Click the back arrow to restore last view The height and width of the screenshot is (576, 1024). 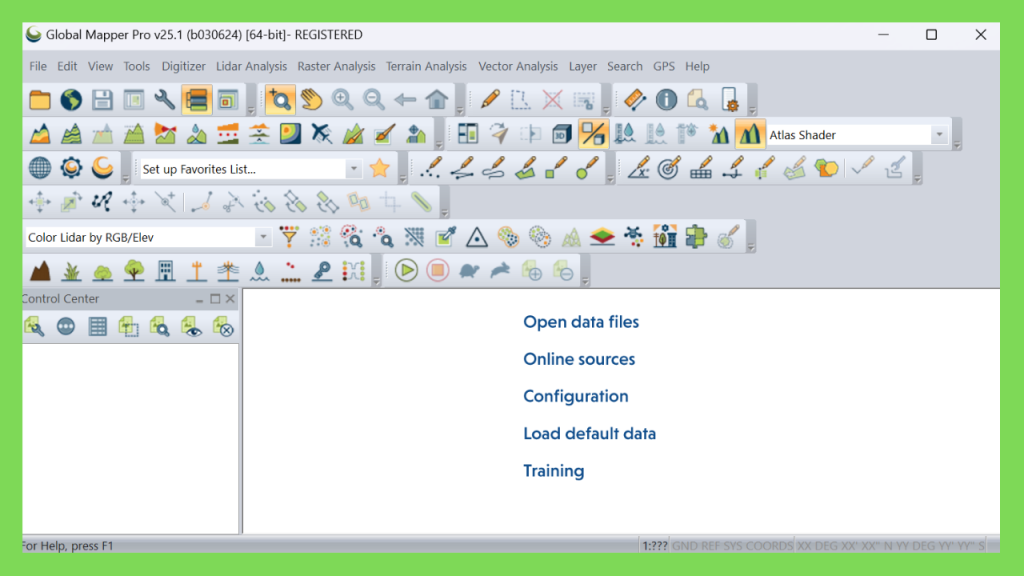pyautogui.click(x=405, y=100)
